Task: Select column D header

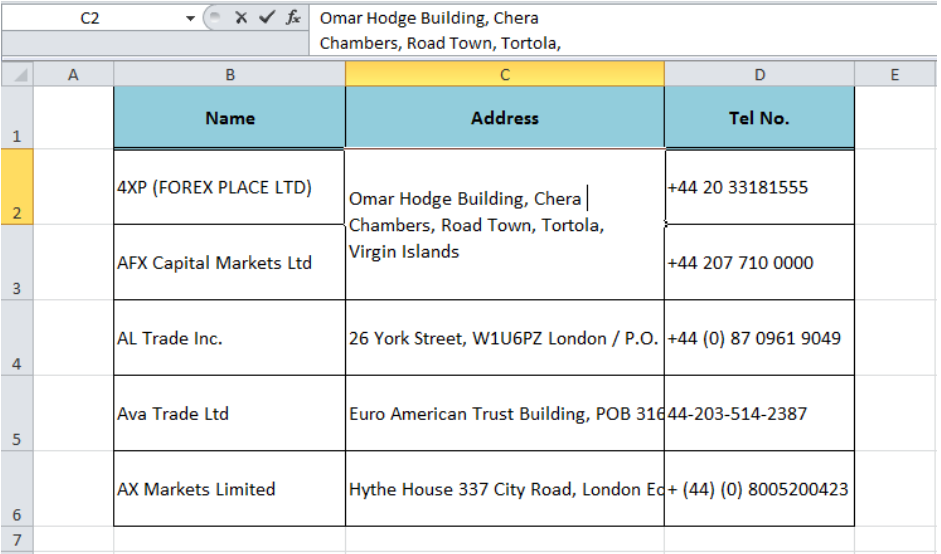Action: tap(759, 74)
